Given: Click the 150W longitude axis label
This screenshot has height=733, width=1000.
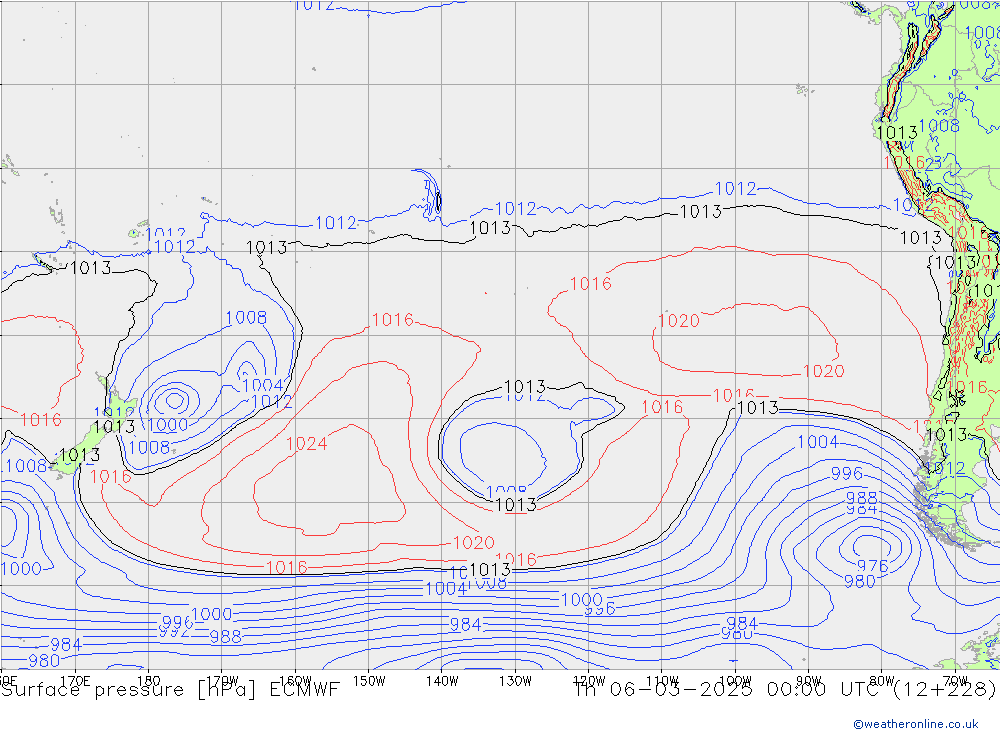Looking at the screenshot, I should pyautogui.click(x=369, y=680).
